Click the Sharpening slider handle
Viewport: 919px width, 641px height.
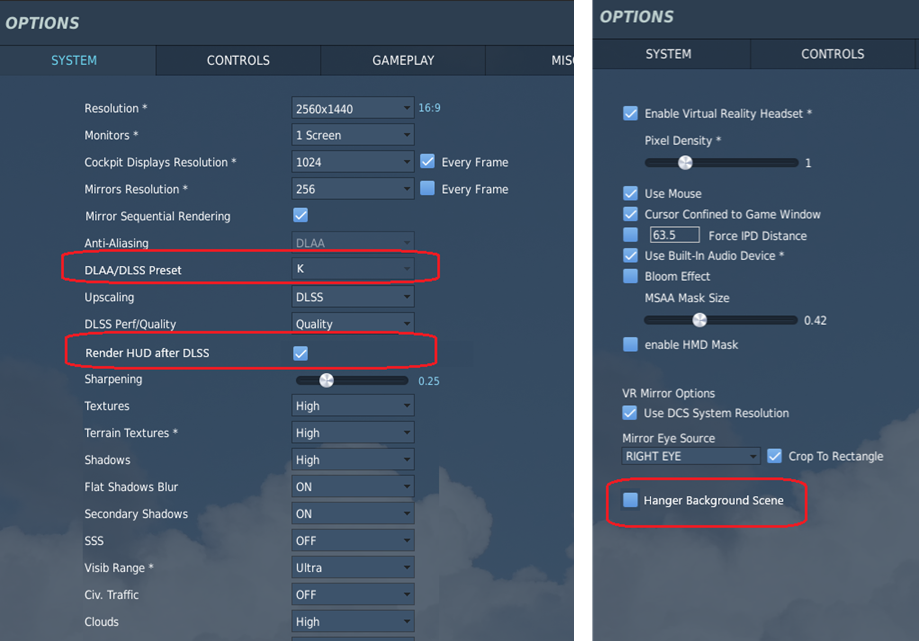(326, 380)
